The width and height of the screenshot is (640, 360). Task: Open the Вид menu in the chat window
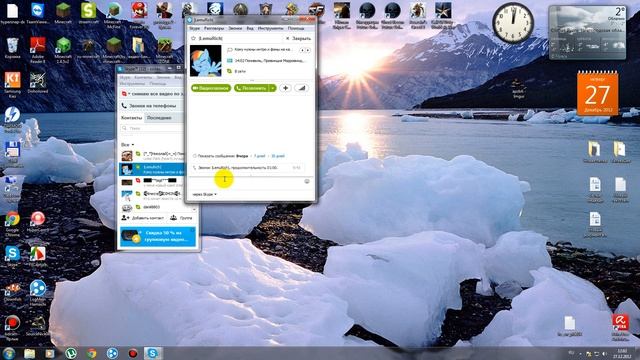click(x=250, y=28)
